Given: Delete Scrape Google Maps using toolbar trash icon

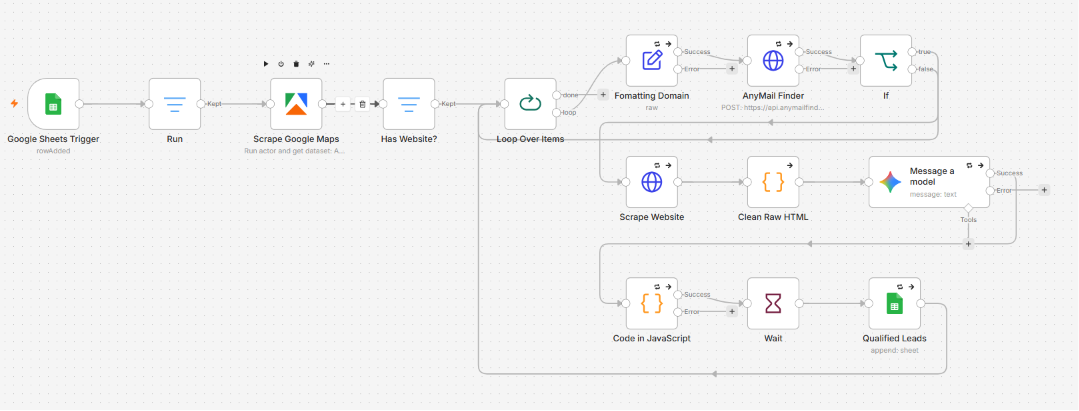Looking at the screenshot, I should coord(296,63).
